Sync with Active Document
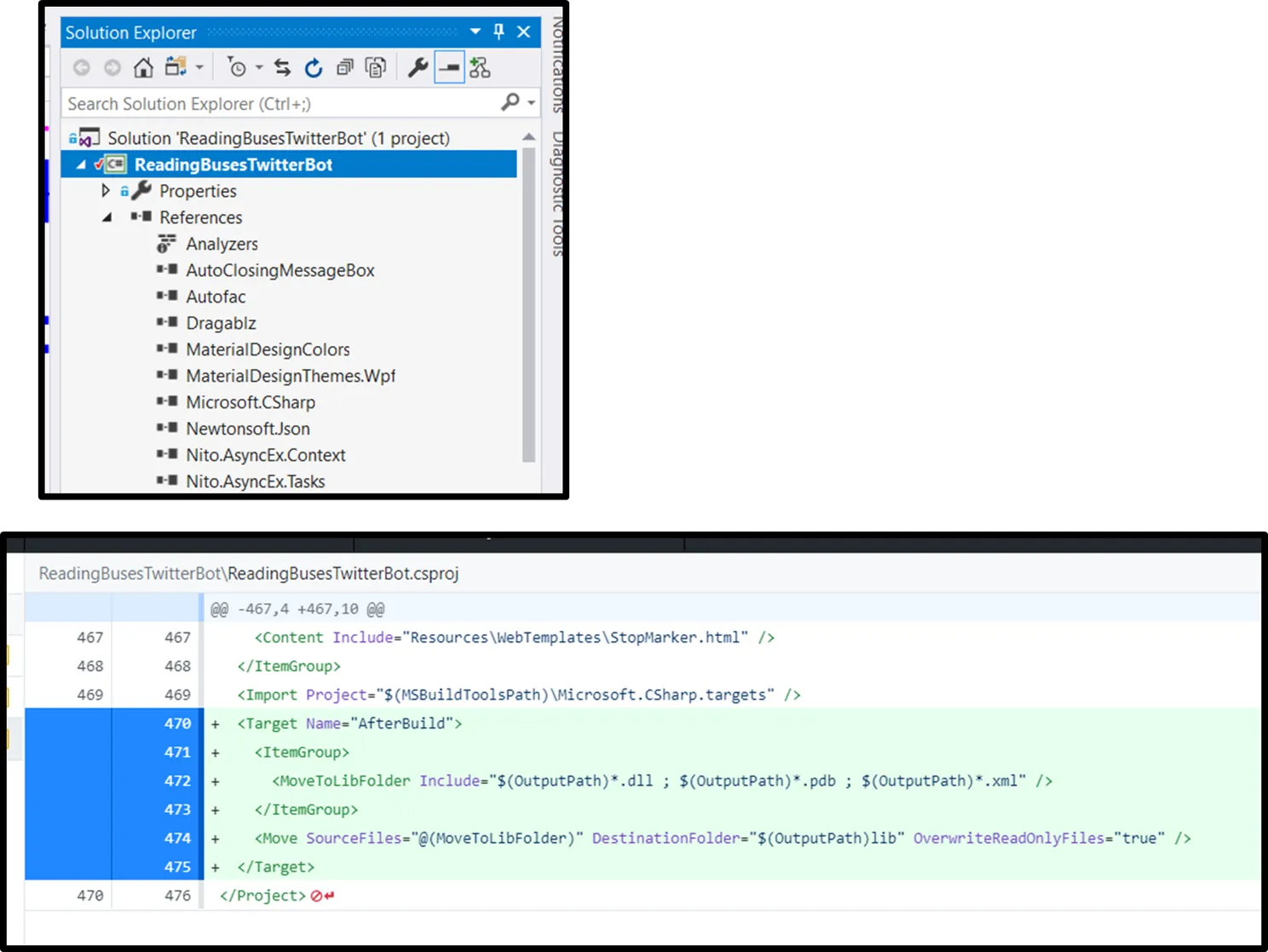 283,67
